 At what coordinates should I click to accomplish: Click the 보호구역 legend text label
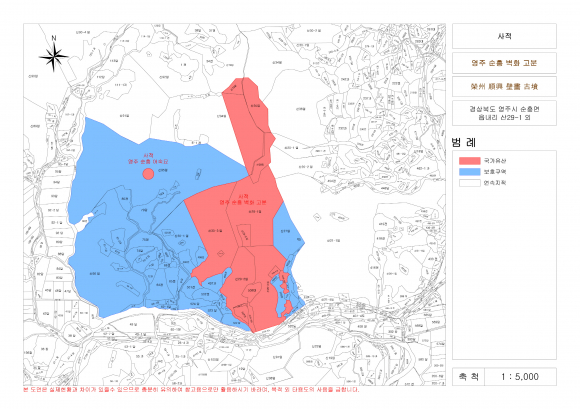pyautogui.click(x=495, y=172)
